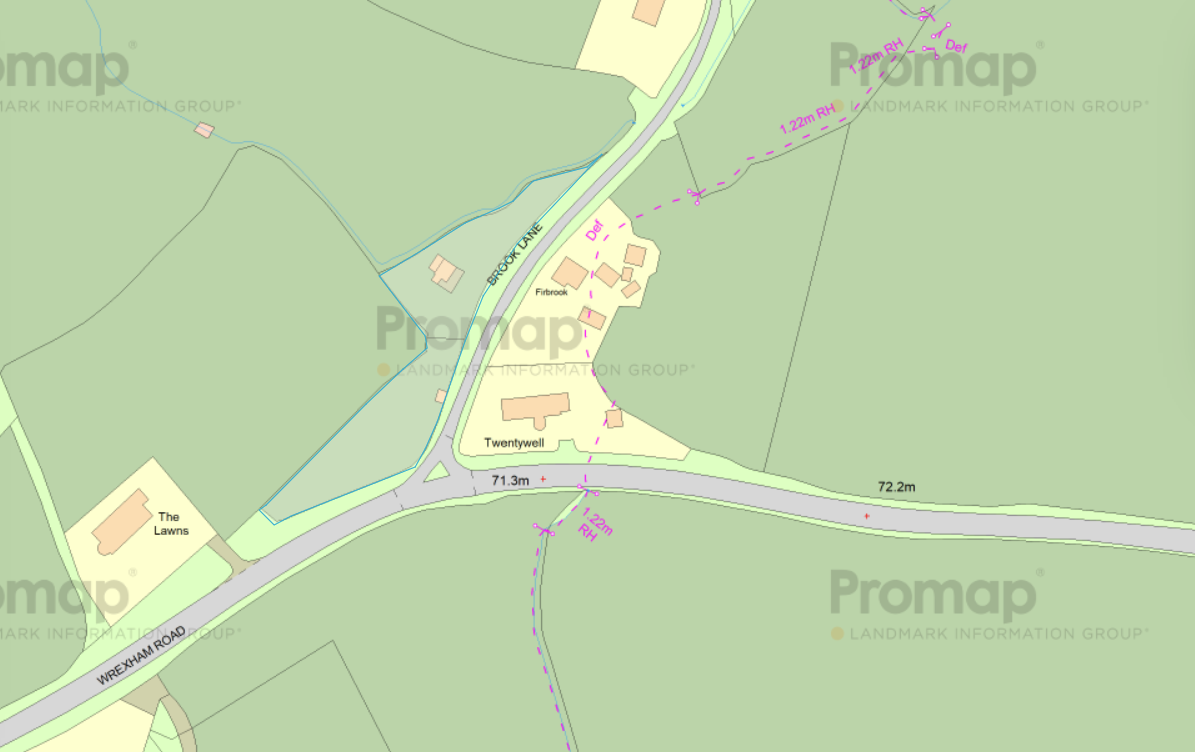1195x752 pixels.
Task: Click the red cross below 72.2m
Action: pos(867,516)
